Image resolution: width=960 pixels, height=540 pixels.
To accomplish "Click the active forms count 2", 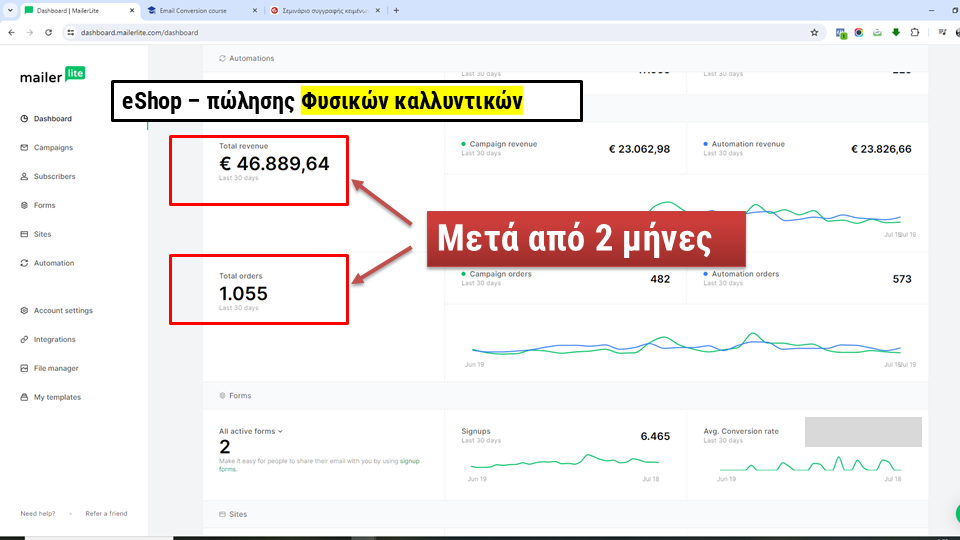I will (x=225, y=447).
